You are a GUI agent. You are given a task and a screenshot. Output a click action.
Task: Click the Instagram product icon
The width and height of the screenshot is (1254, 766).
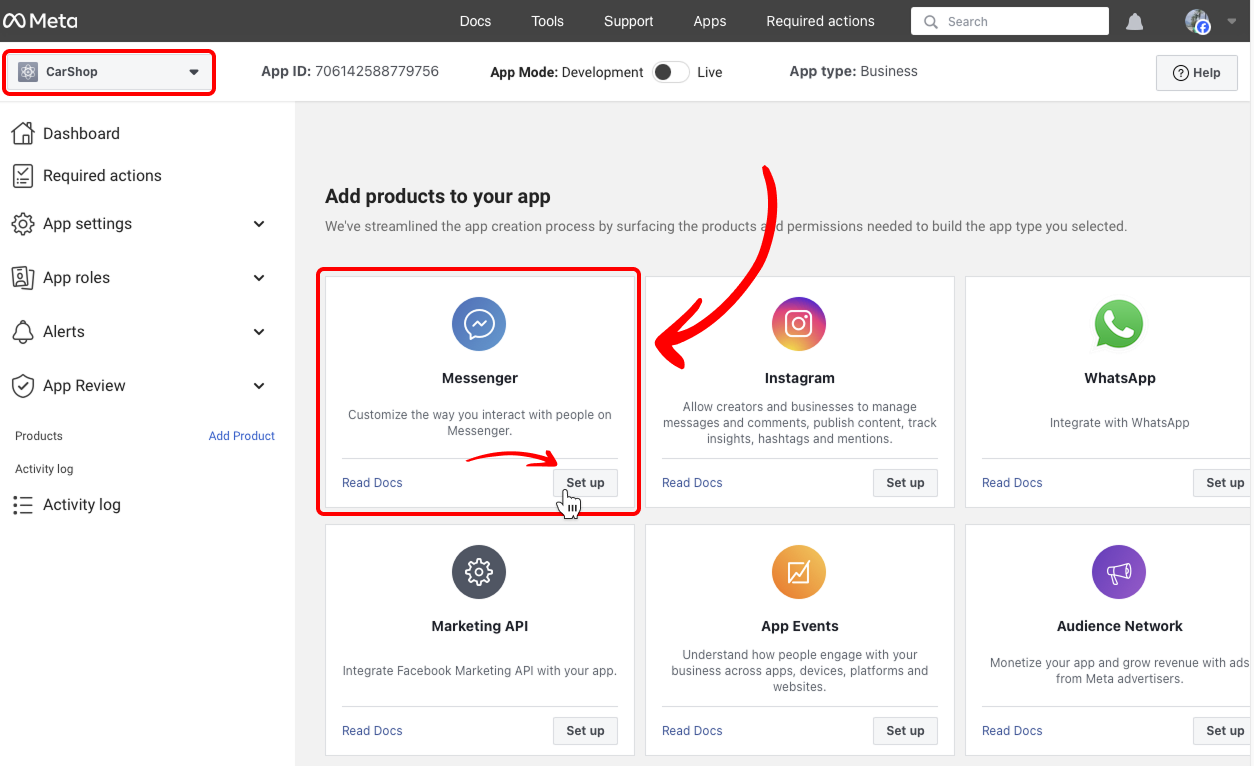799,324
